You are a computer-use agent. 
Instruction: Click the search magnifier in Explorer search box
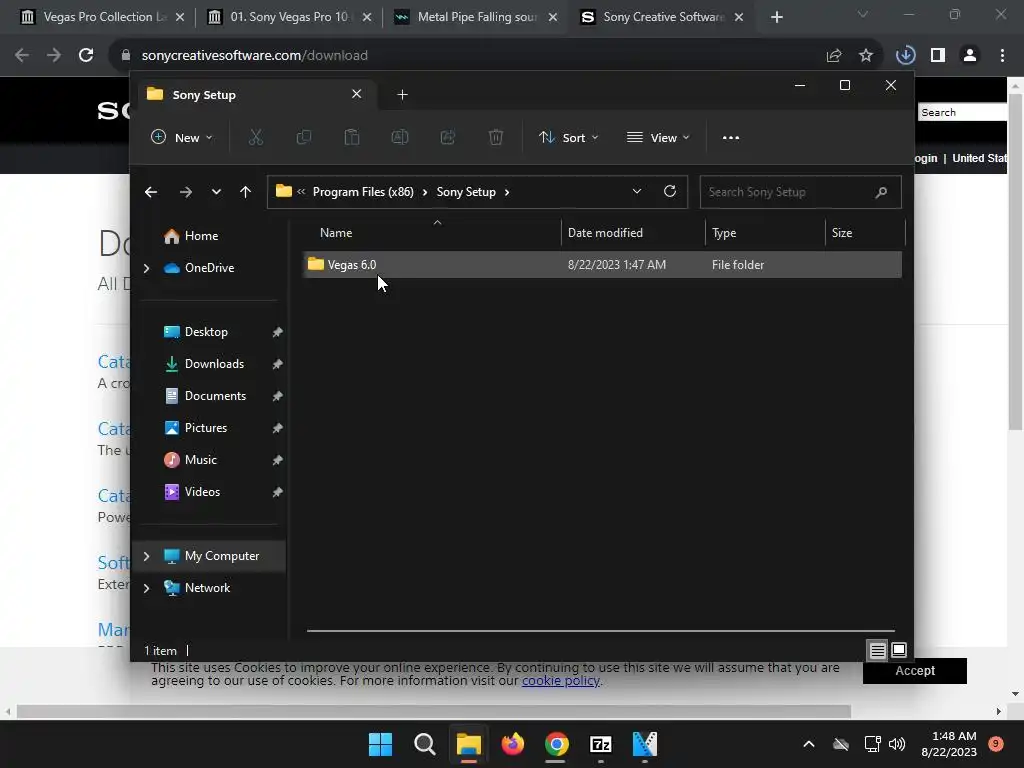881,192
